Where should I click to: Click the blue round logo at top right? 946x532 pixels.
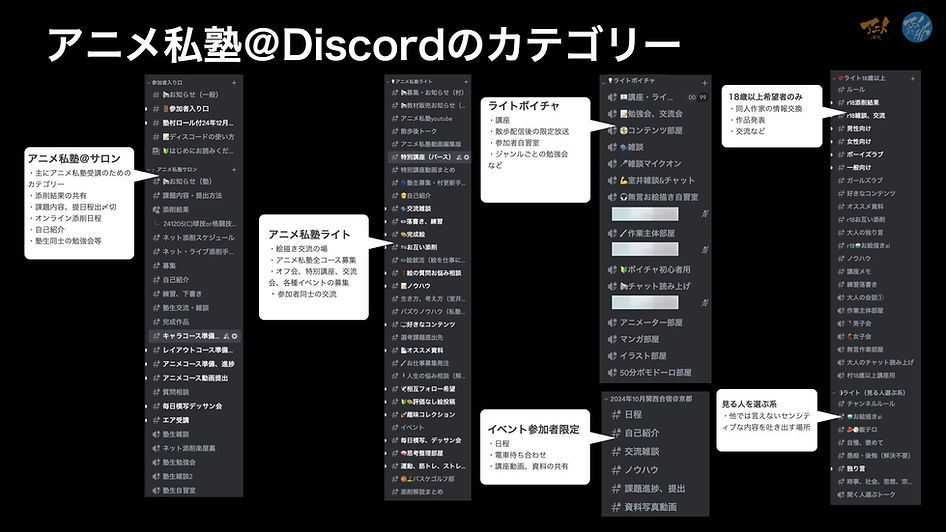click(916, 28)
